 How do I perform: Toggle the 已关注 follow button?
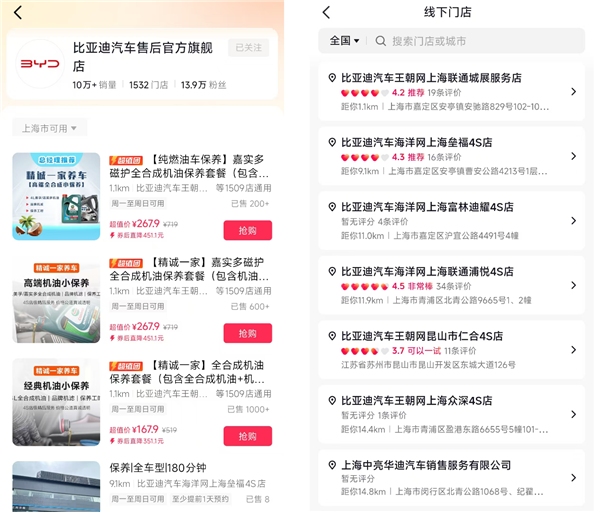[x=248, y=48]
